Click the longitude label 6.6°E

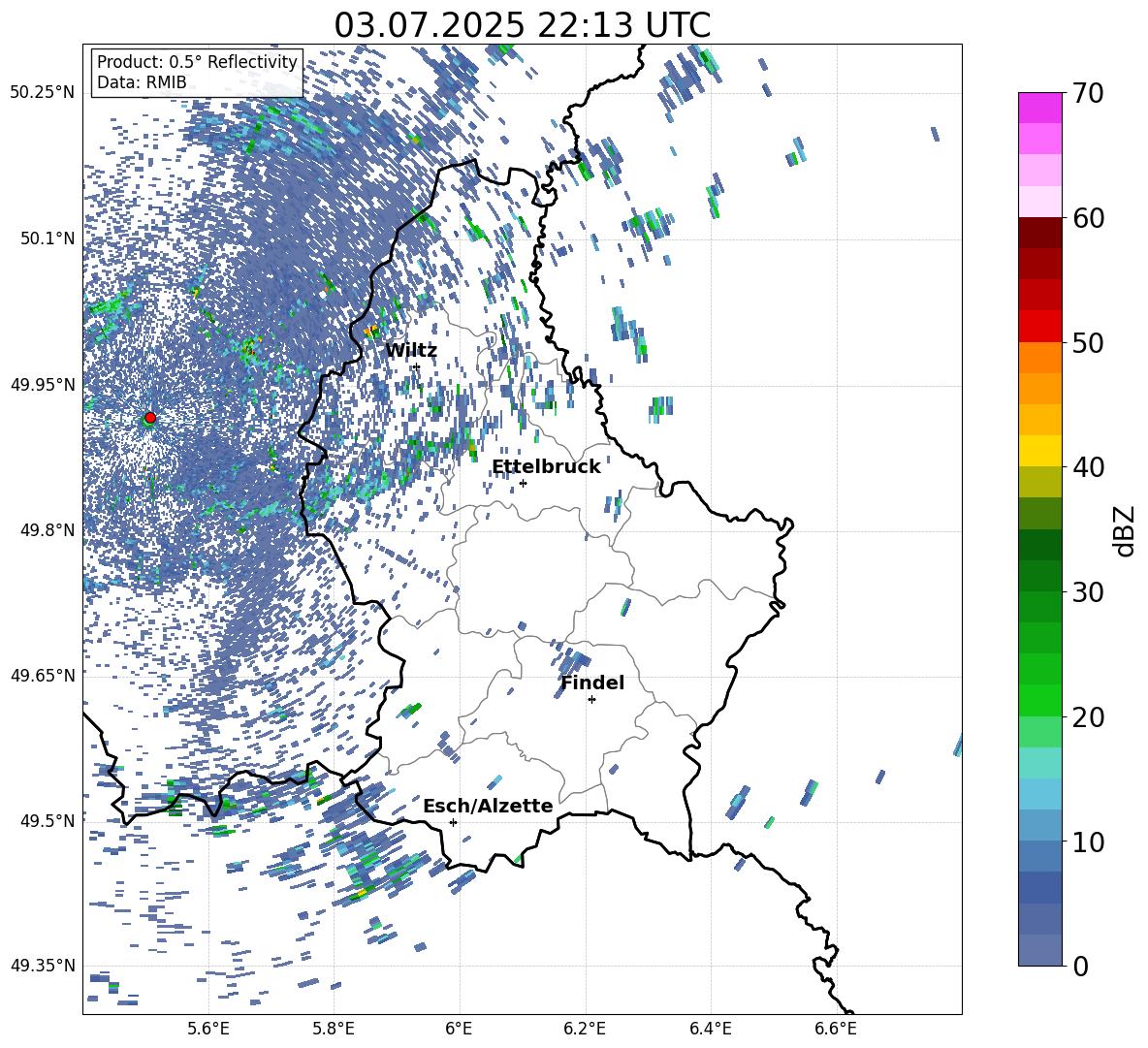click(836, 1029)
